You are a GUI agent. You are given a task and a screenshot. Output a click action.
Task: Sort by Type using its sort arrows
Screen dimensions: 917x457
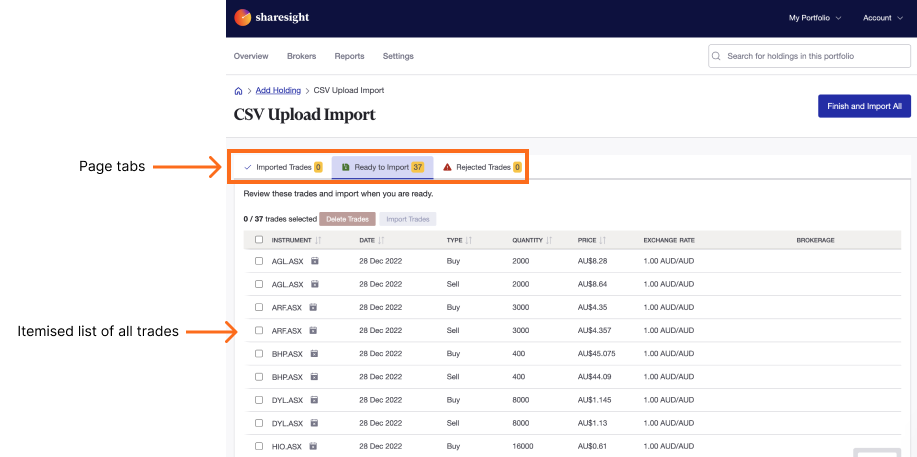click(468, 240)
